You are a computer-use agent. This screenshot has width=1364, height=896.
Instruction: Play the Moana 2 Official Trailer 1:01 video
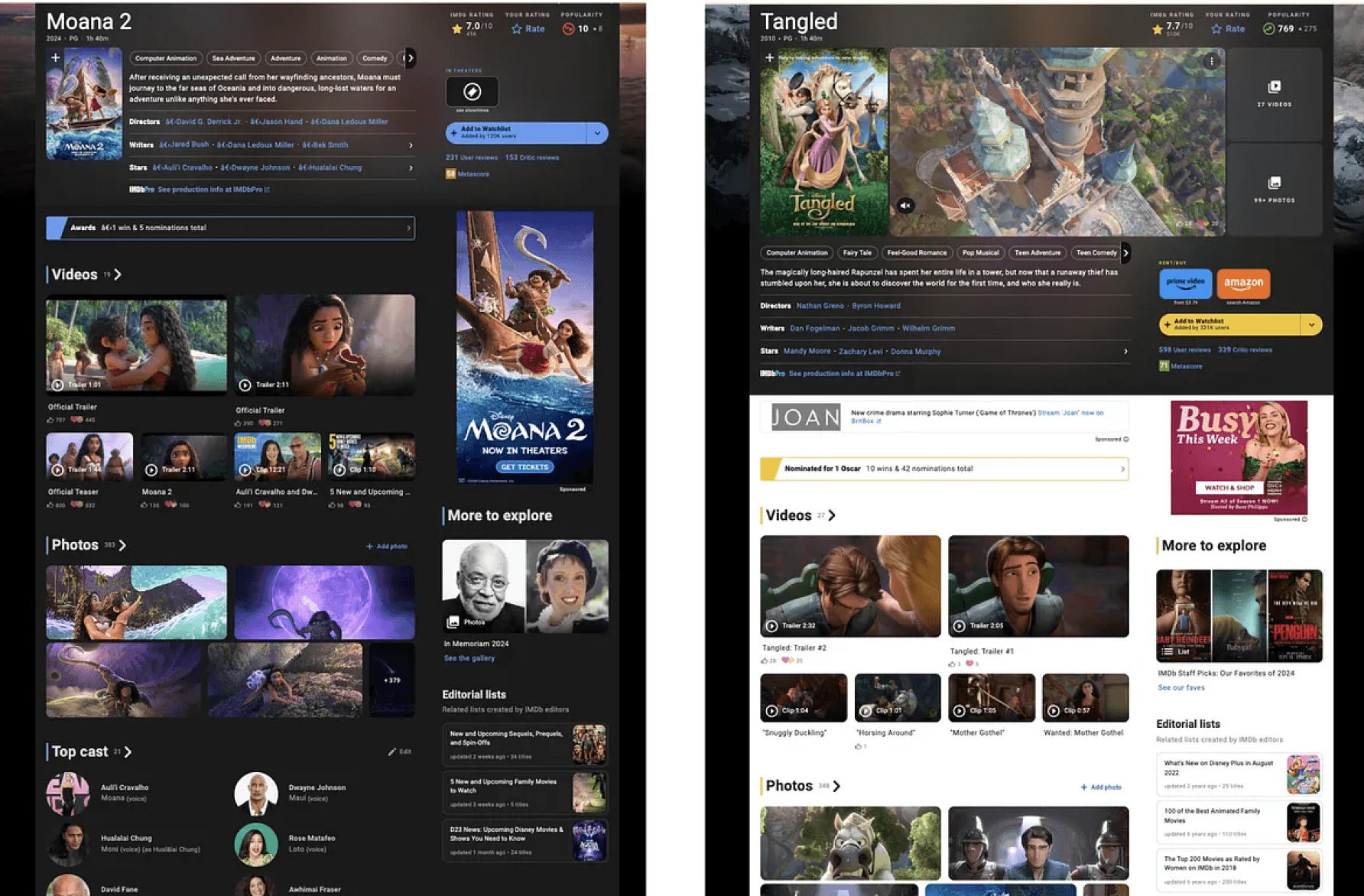point(136,345)
